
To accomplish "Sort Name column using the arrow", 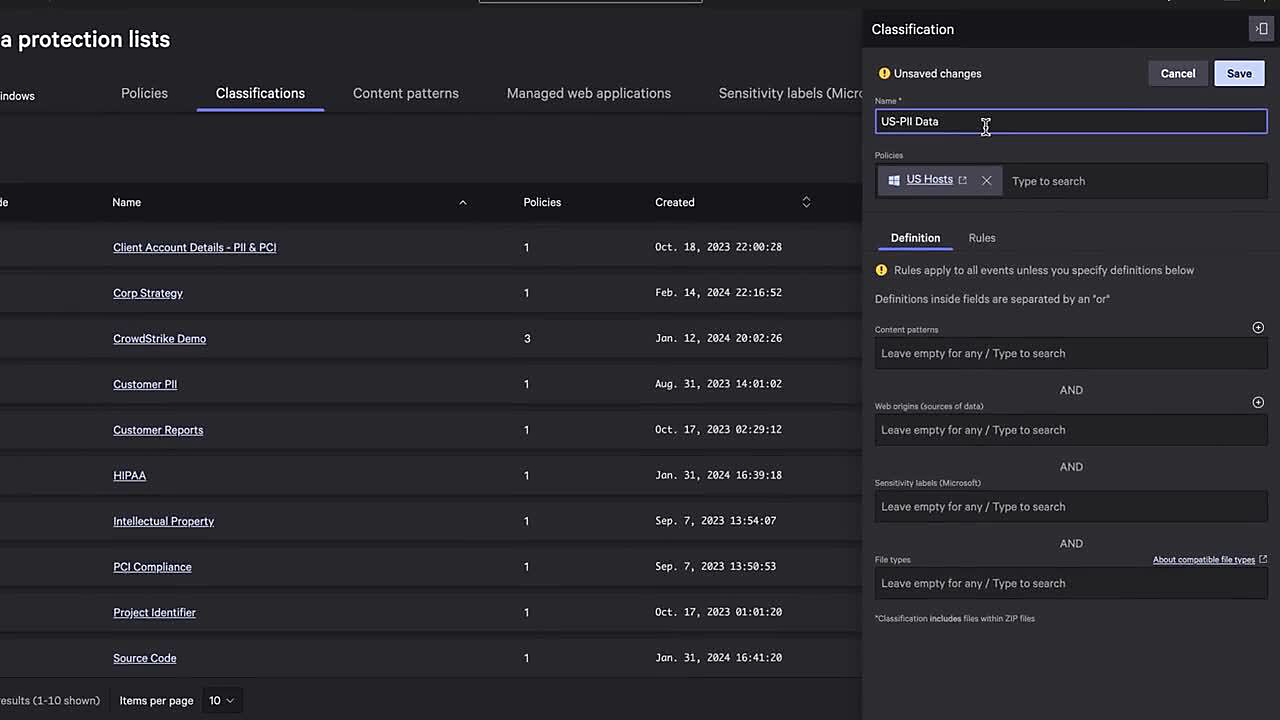I will coord(462,203).
